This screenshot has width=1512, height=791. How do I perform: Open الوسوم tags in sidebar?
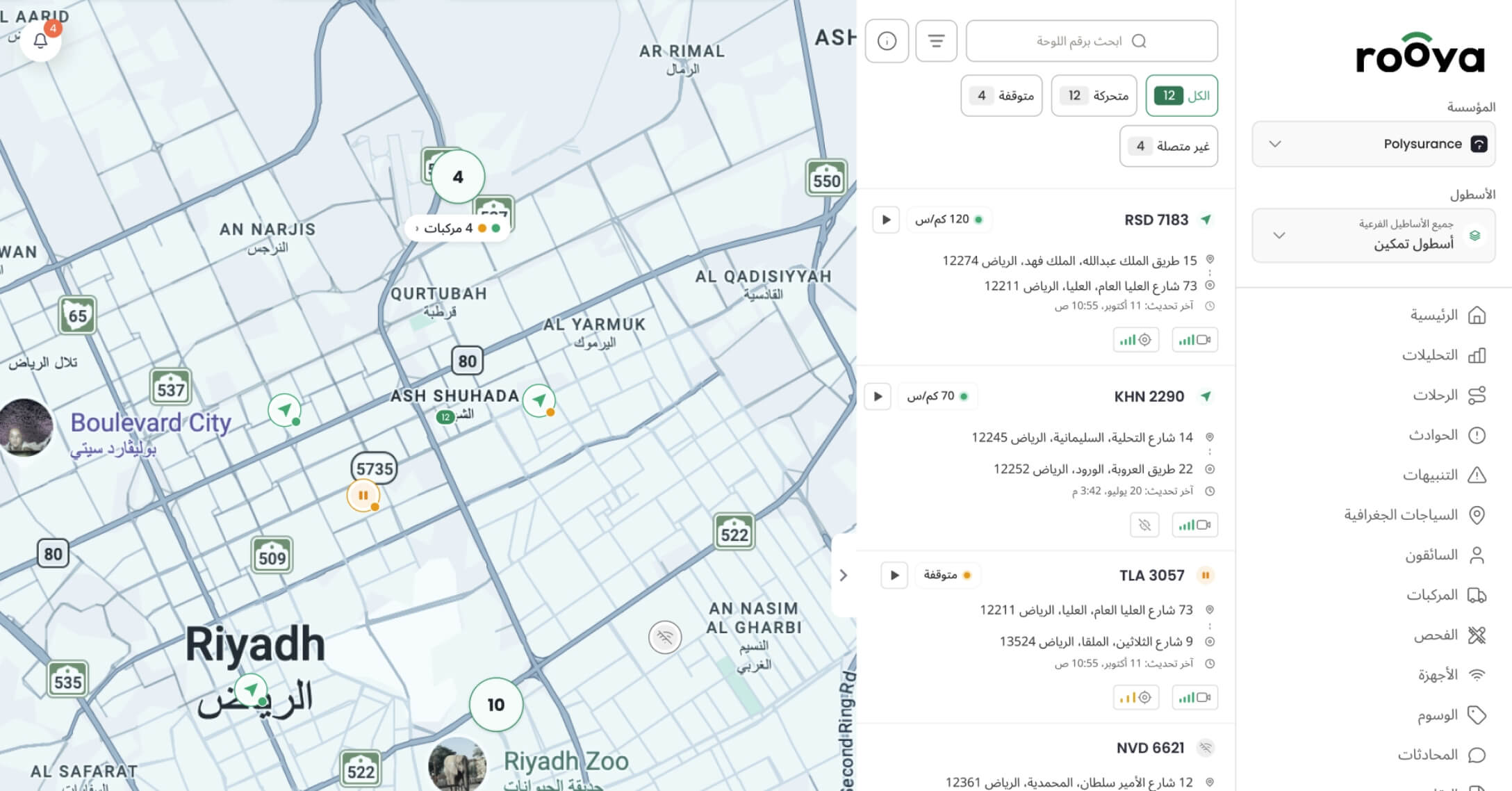[x=1452, y=715]
